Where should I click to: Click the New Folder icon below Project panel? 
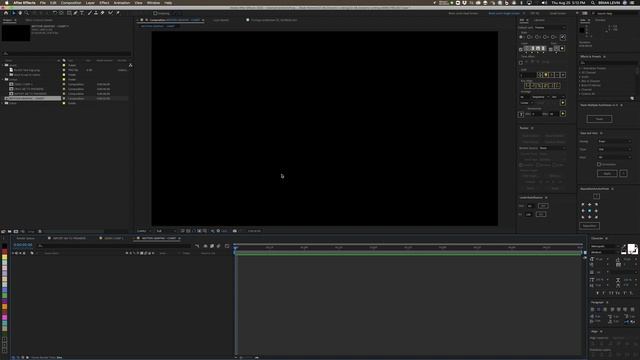click(x=10, y=231)
